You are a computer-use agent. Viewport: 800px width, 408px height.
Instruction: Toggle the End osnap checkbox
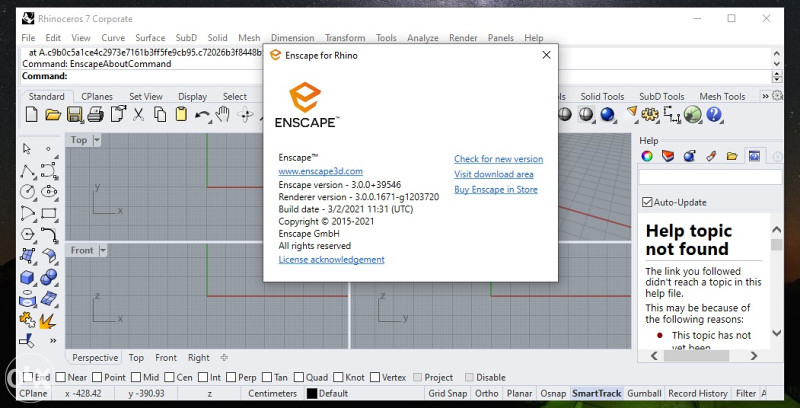pos(28,377)
